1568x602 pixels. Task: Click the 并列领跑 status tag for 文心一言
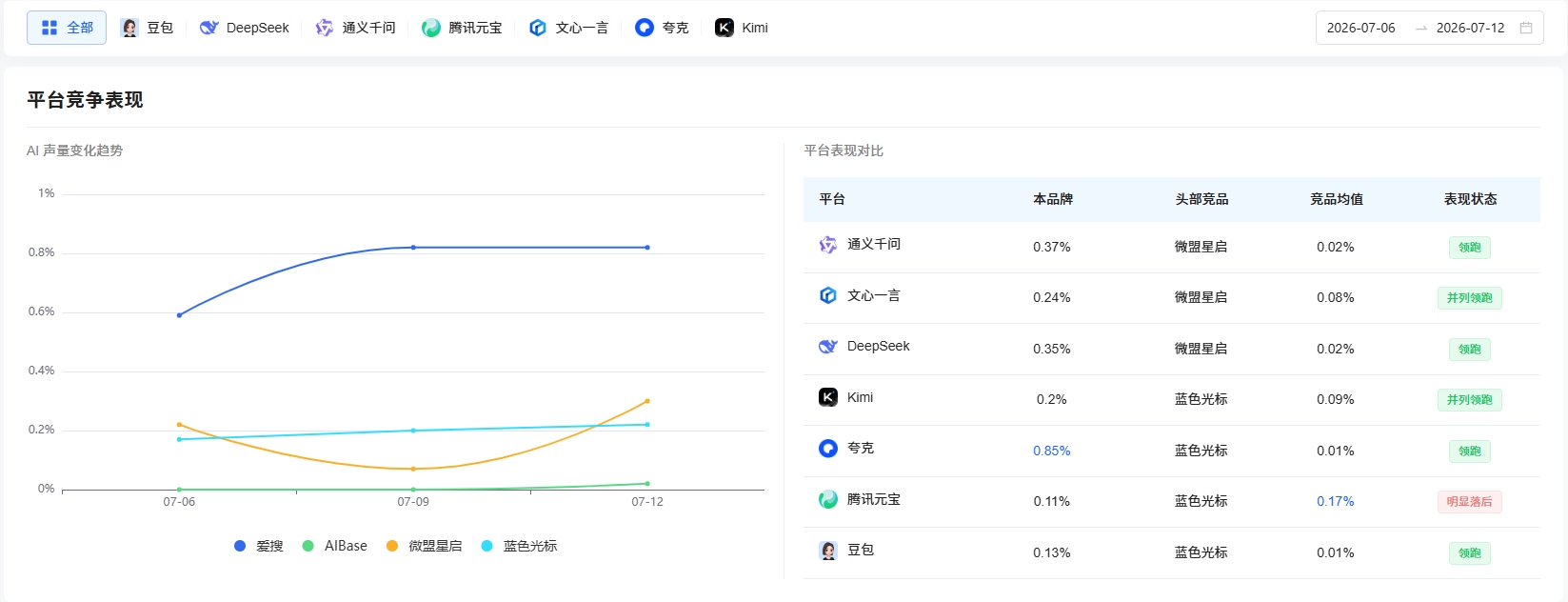pos(1469,298)
